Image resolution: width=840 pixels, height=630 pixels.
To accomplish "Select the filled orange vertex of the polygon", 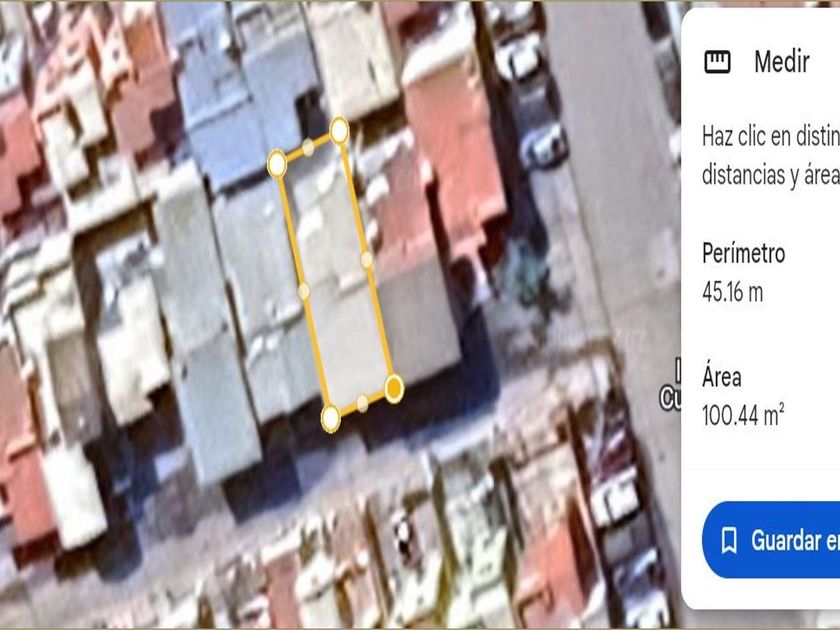I will click(394, 388).
